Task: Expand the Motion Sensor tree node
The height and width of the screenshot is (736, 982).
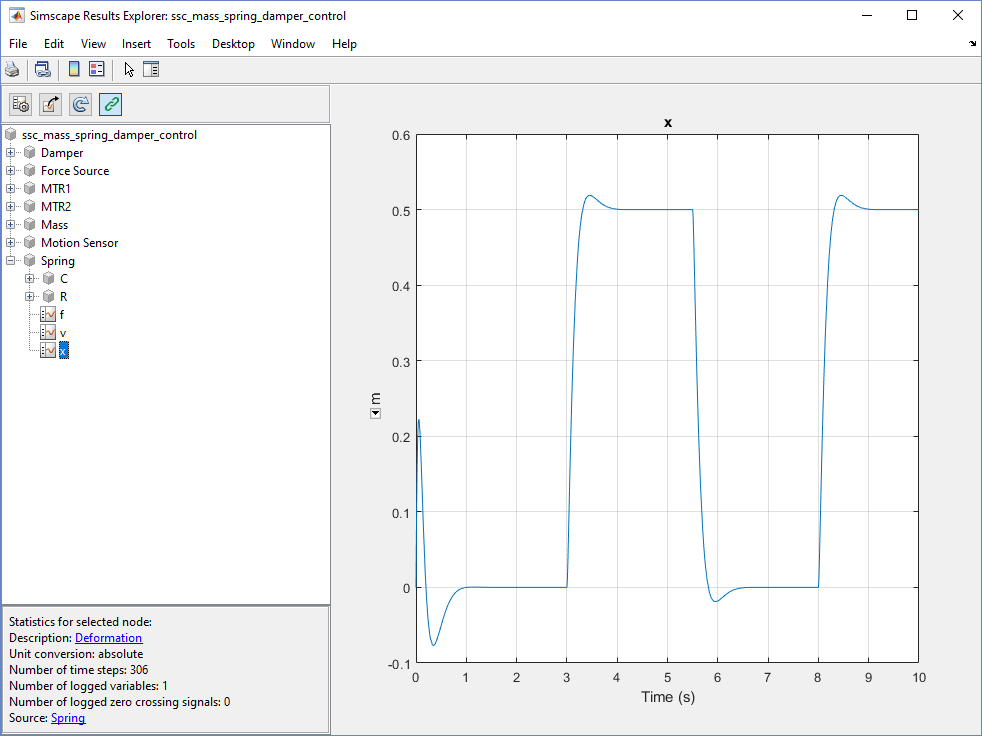Action: [x=11, y=242]
